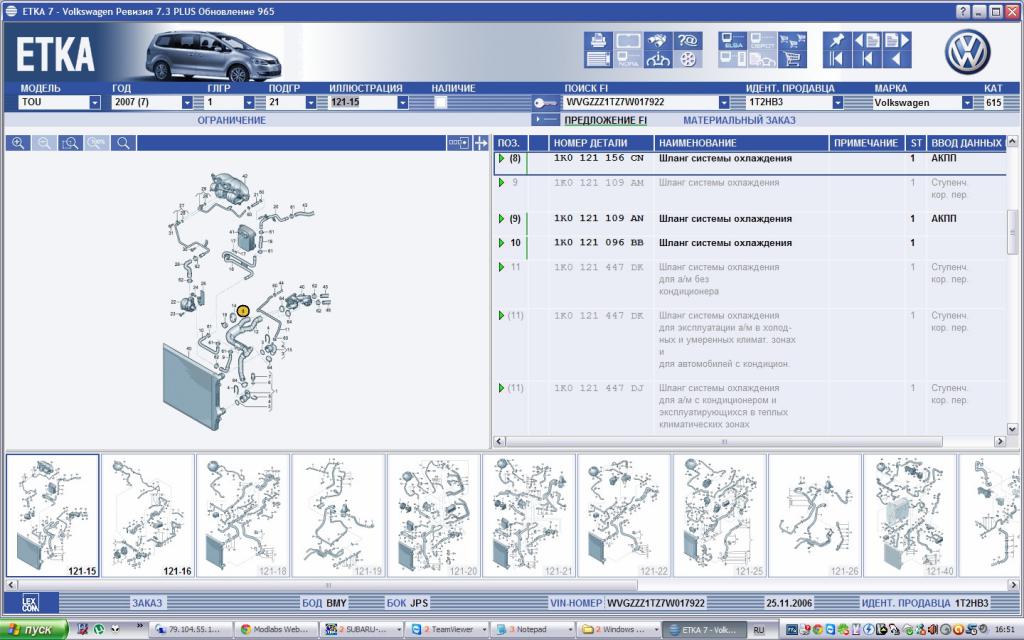Viewport: 1024px width, 640px height.
Task: Open the МАТЕРИАЛЬНЫЙ ЗАКАЗ tab
Action: [739, 120]
